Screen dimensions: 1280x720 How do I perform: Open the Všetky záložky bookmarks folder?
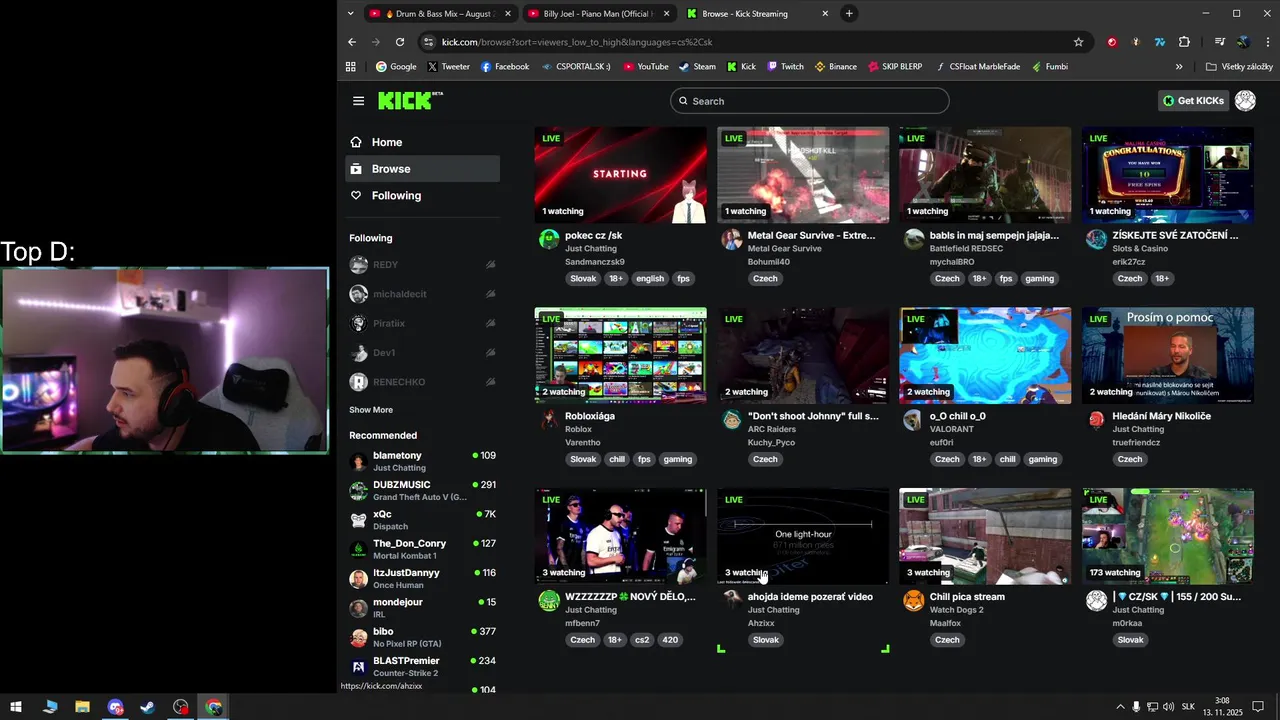(x=1239, y=67)
